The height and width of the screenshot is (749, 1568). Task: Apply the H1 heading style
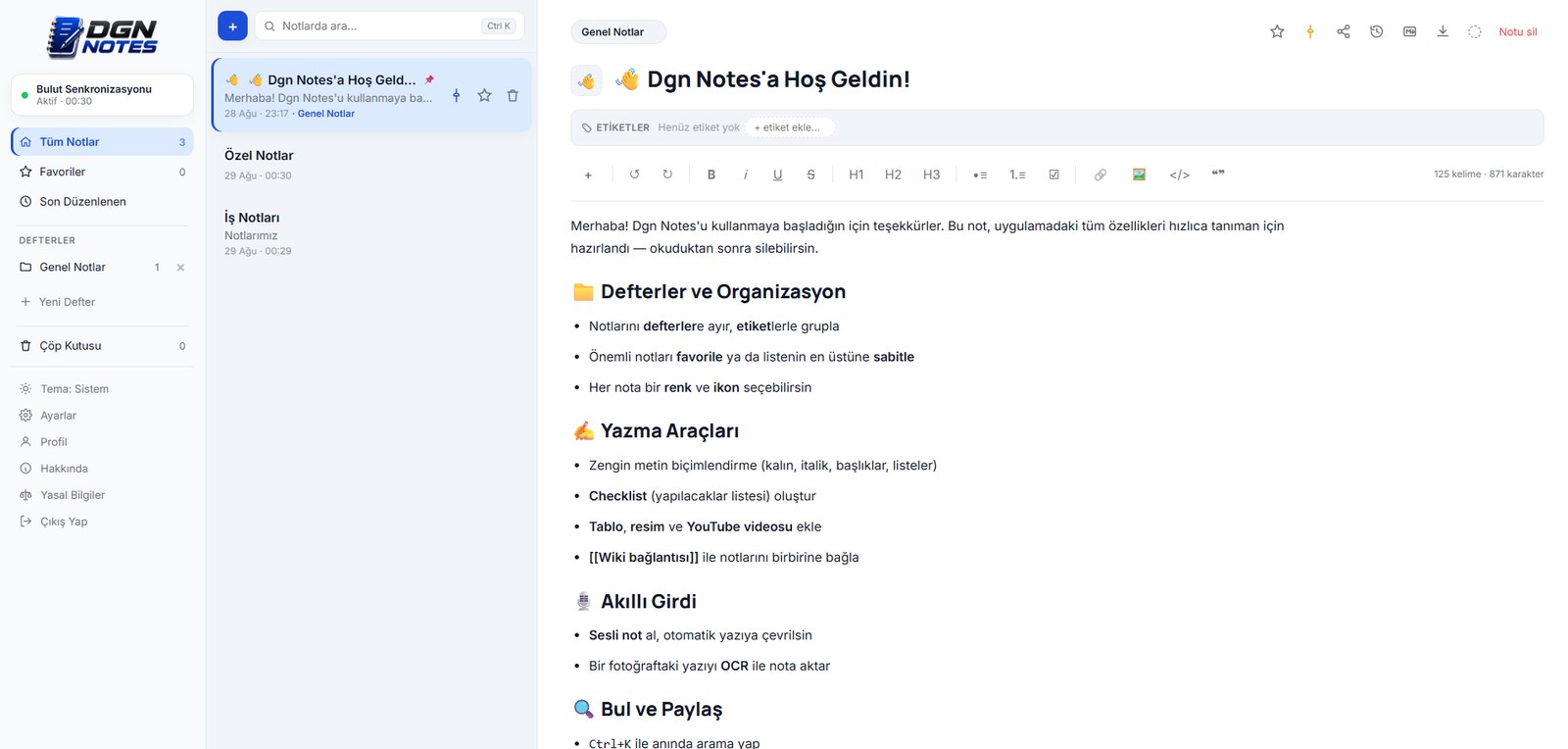click(857, 175)
